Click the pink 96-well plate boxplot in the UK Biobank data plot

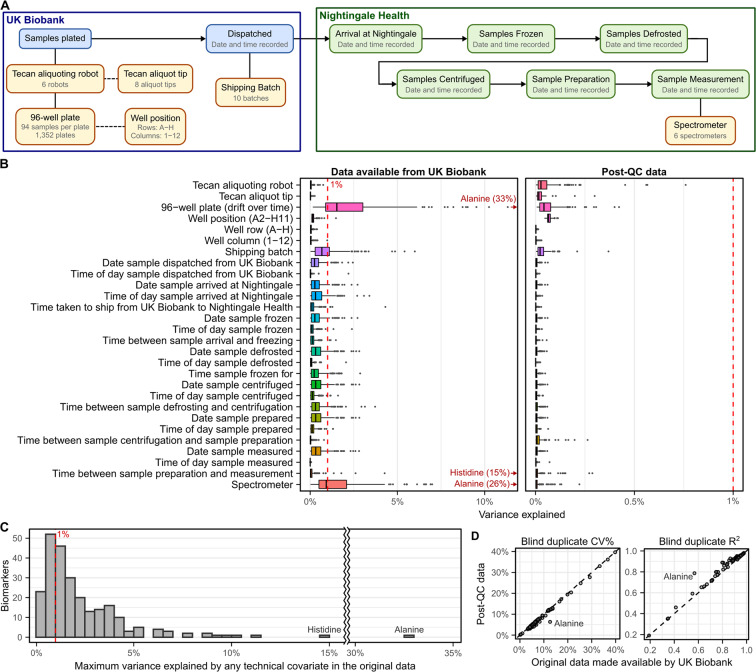pos(344,207)
